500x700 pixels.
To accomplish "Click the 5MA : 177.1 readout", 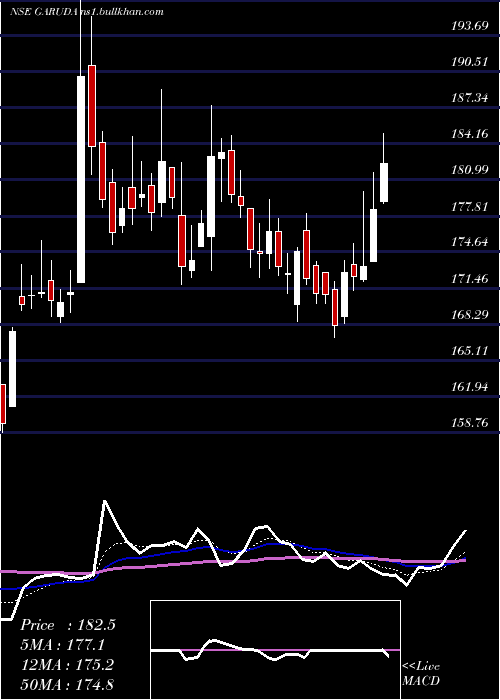I will [62, 645].
